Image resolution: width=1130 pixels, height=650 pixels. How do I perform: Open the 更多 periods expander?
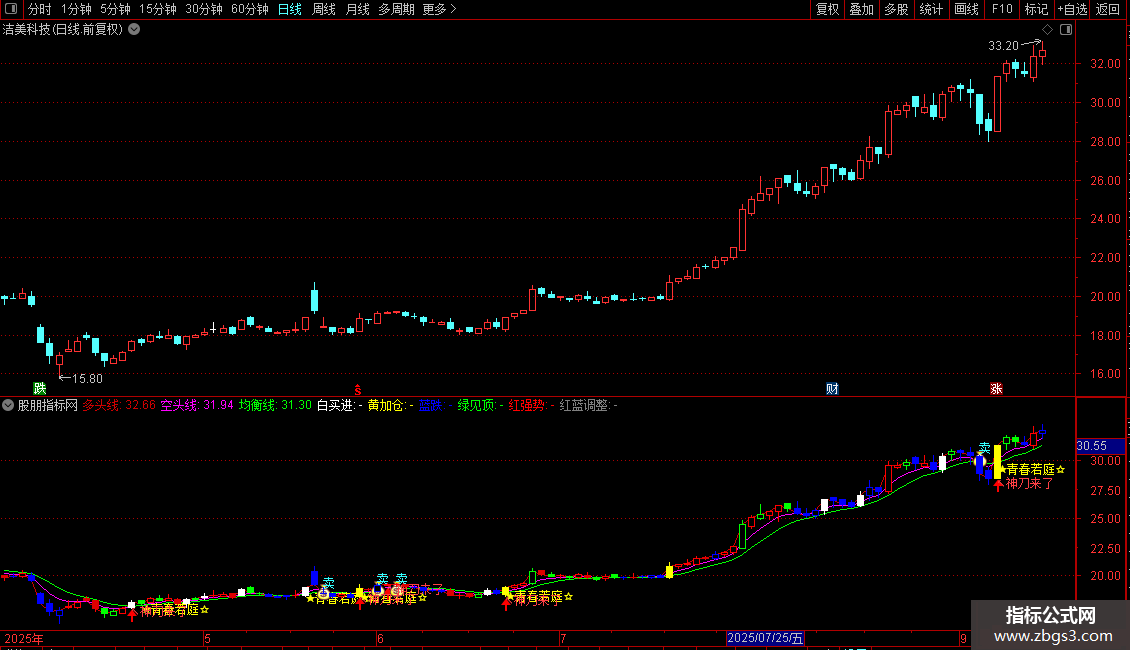pos(439,9)
